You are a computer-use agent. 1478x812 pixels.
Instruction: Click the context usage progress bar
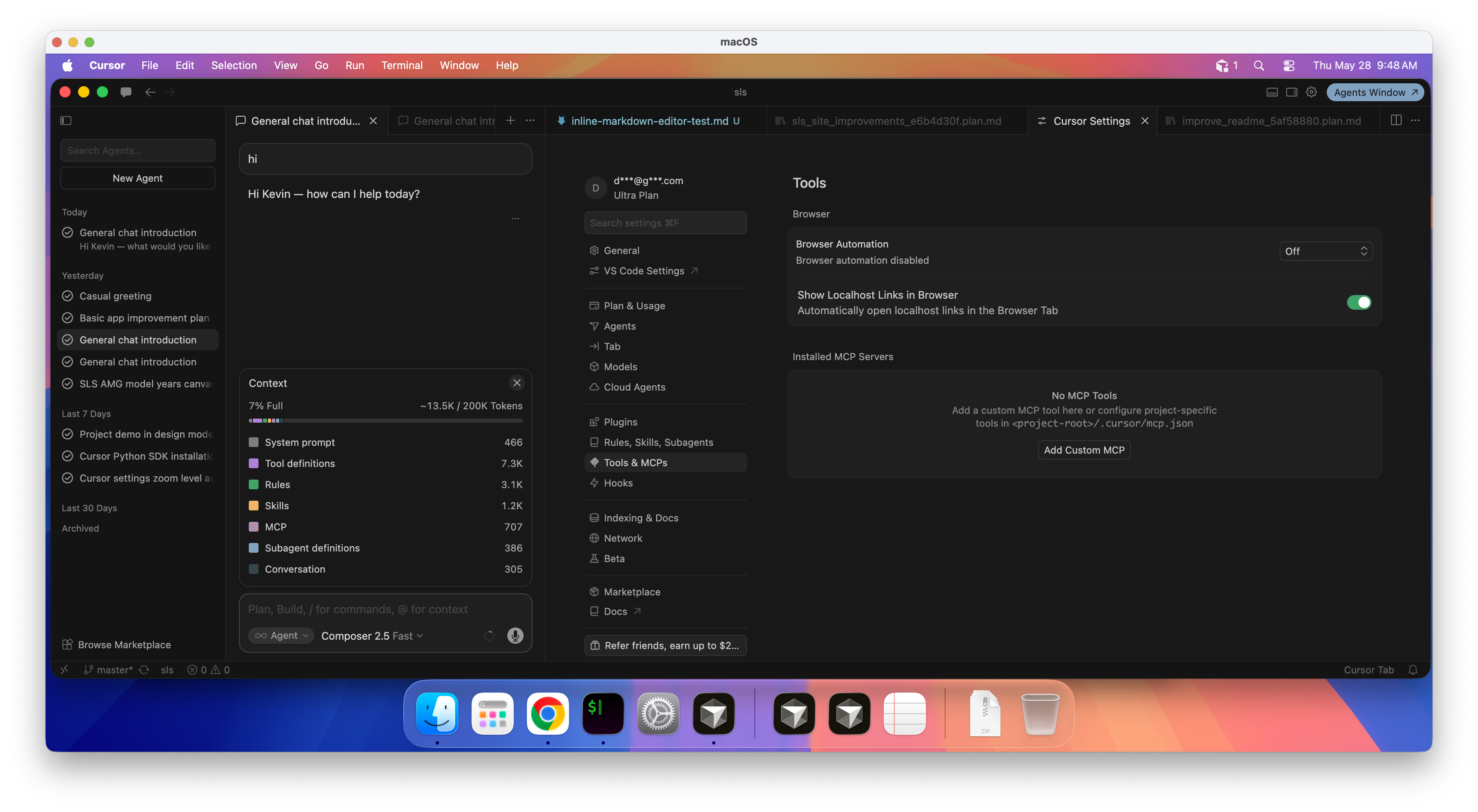point(386,421)
